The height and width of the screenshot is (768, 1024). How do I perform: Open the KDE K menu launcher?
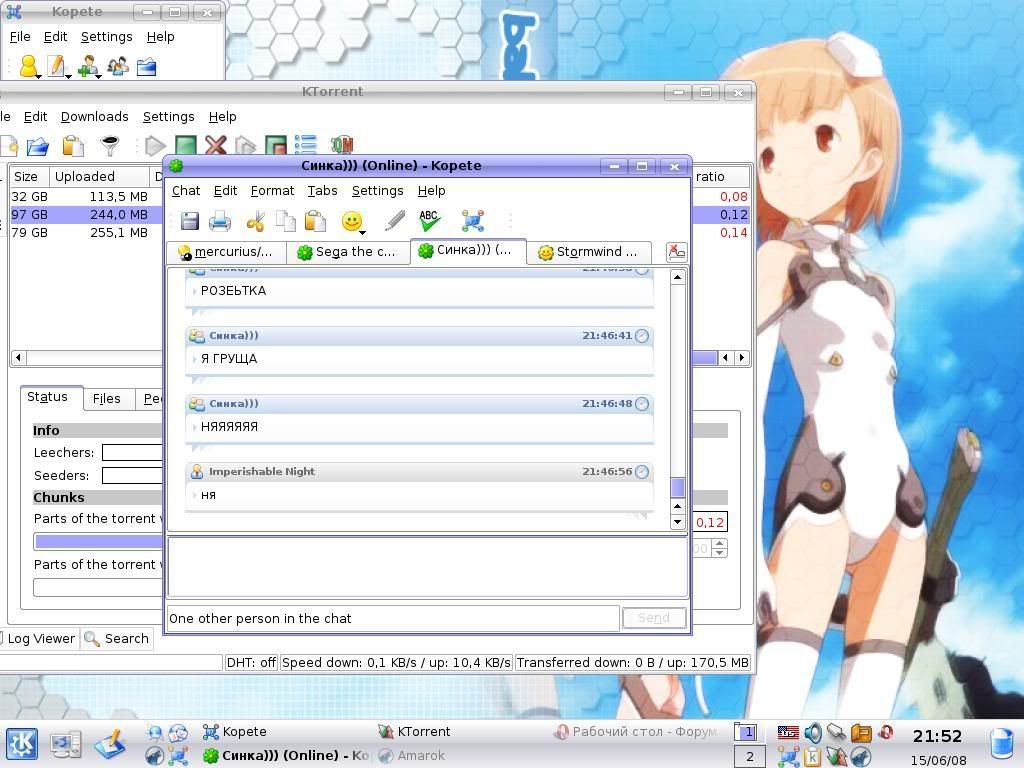22,745
